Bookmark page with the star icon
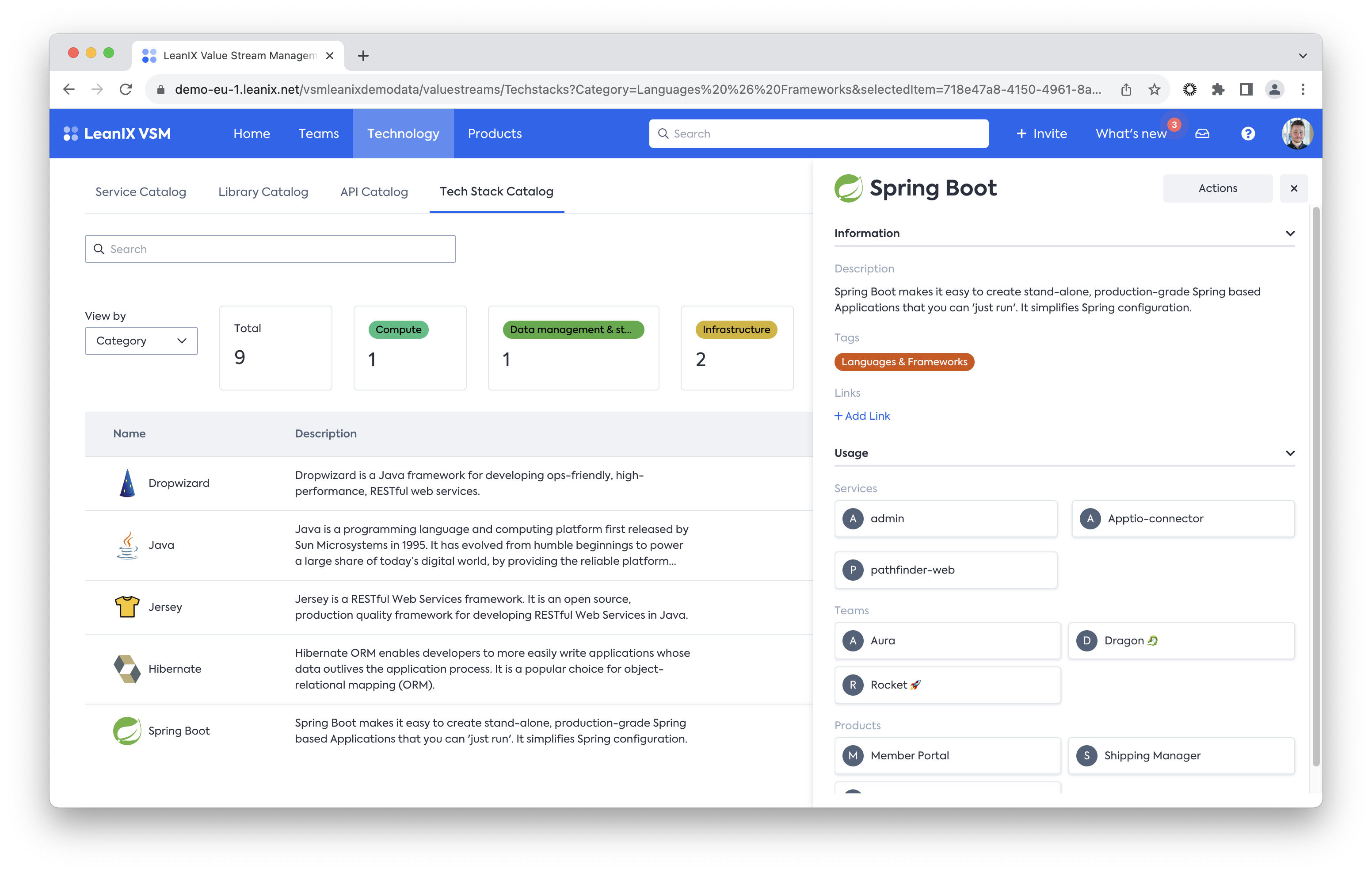 [x=1155, y=89]
